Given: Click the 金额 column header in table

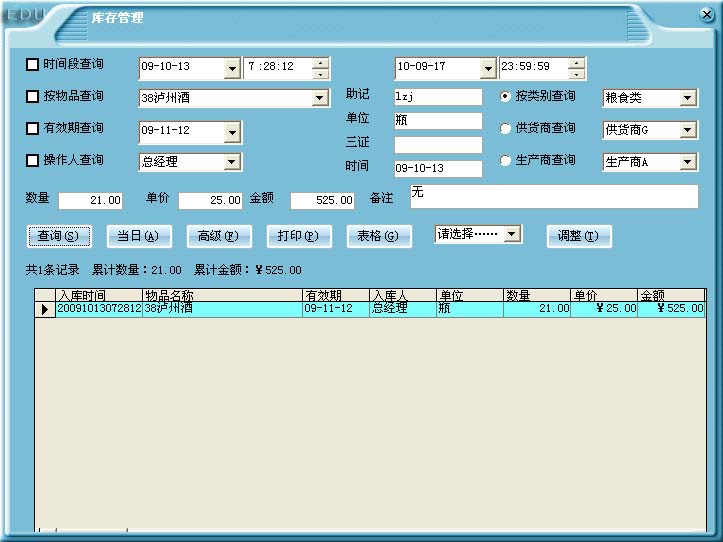Looking at the screenshot, I should tap(671, 295).
